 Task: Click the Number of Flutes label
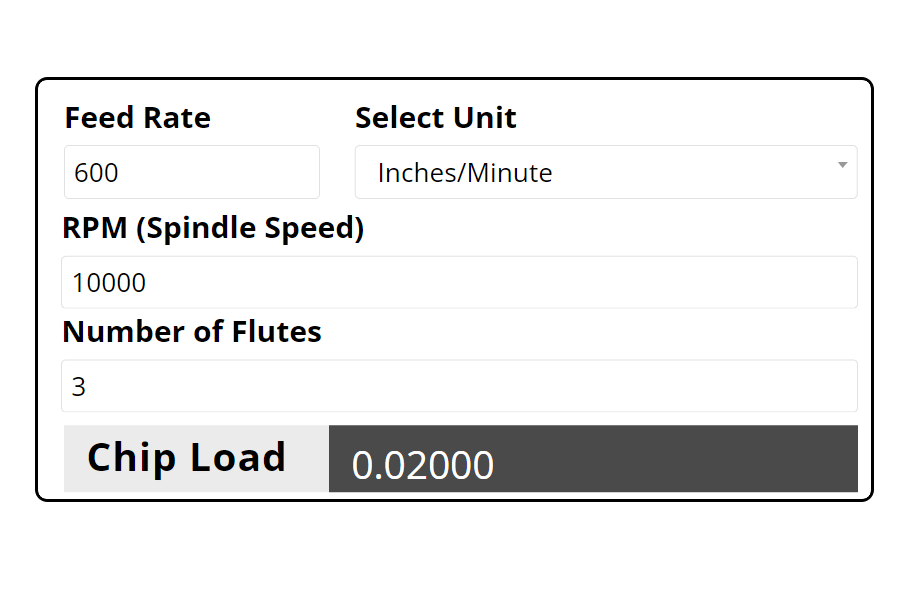pyautogui.click(x=192, y=331)
